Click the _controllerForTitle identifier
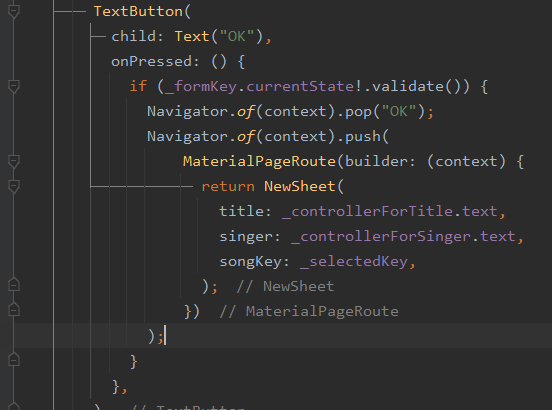This screenshot has width=552, height=410. tap(368, 212)
